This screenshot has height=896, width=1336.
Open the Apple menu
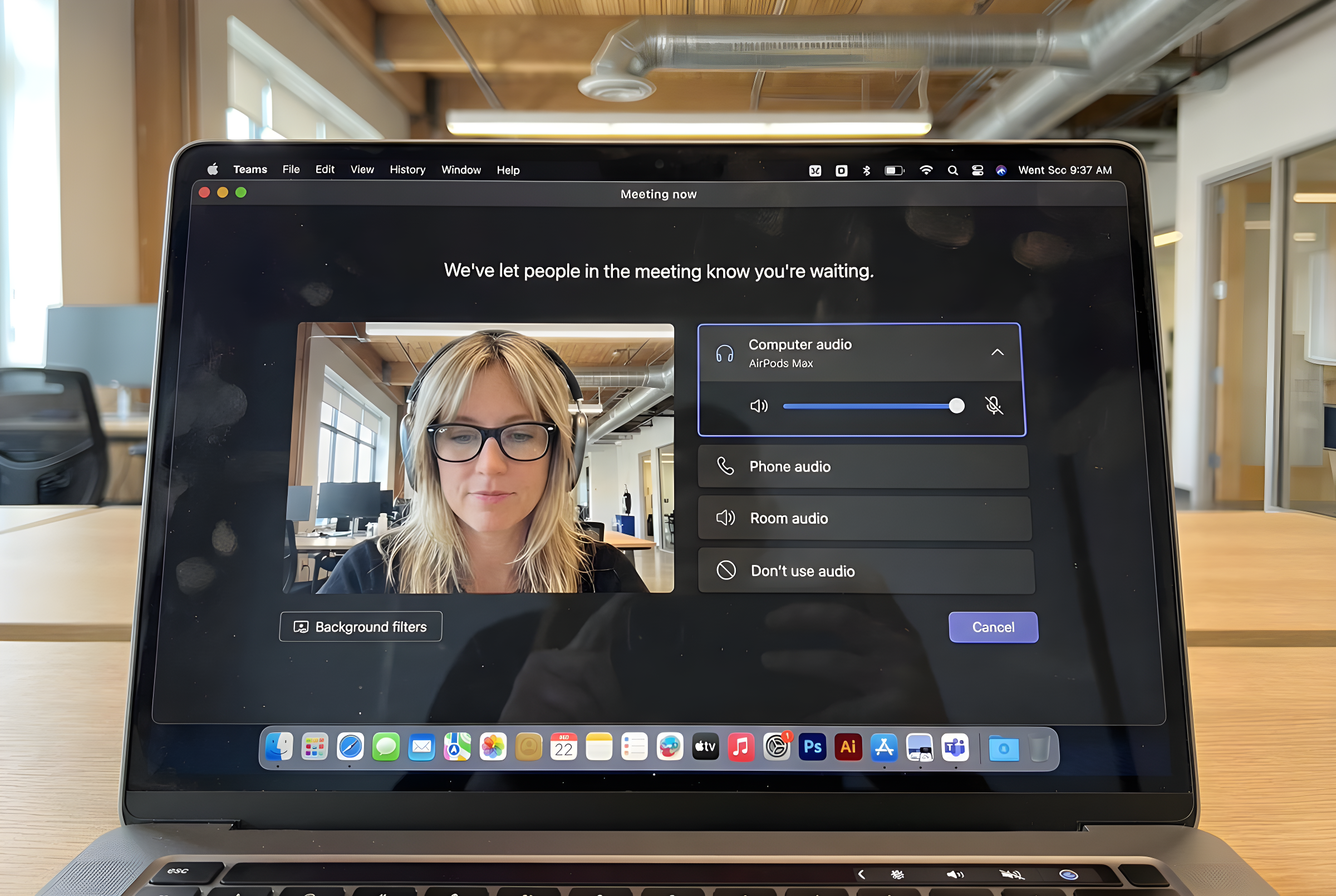coord(213,169)
